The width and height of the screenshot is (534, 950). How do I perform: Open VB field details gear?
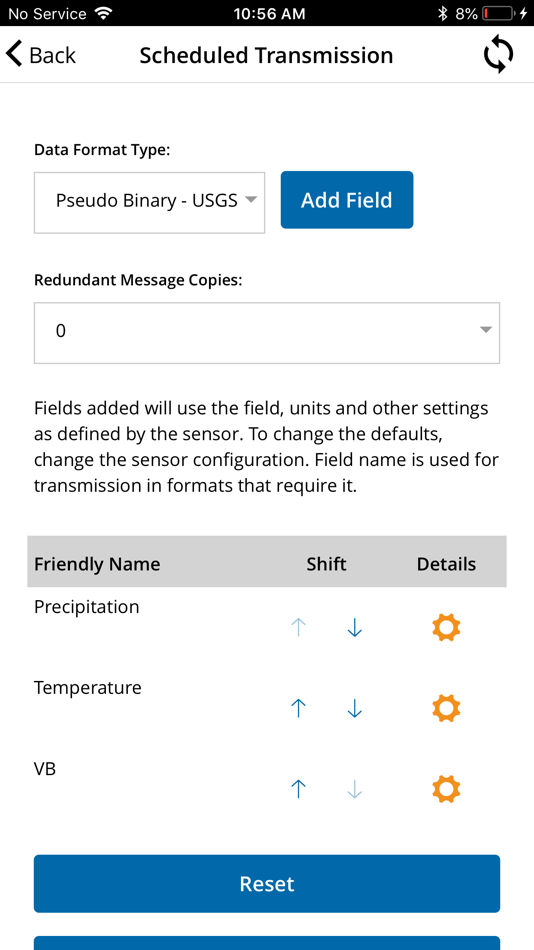pyautogui.click(x=446, y=789)
